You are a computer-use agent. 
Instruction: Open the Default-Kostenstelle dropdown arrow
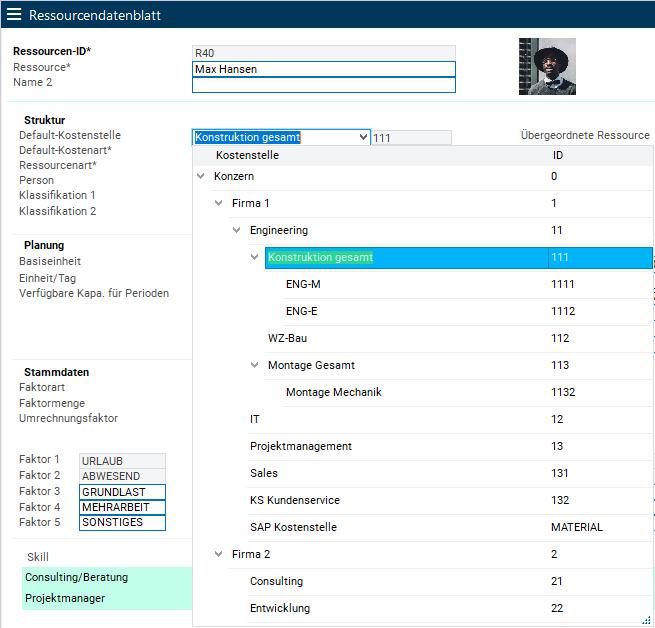pyautogui.click(x=362, y=137)
